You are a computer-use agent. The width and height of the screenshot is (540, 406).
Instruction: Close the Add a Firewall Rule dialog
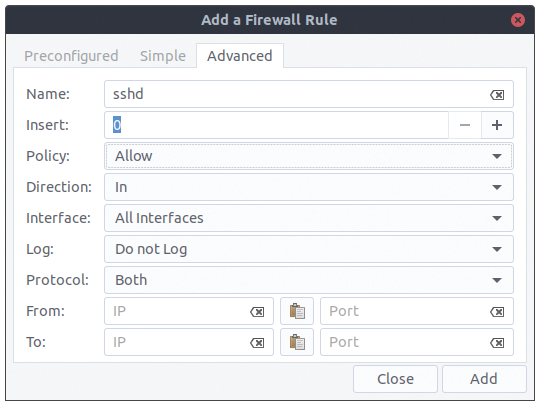click(518, 20)
